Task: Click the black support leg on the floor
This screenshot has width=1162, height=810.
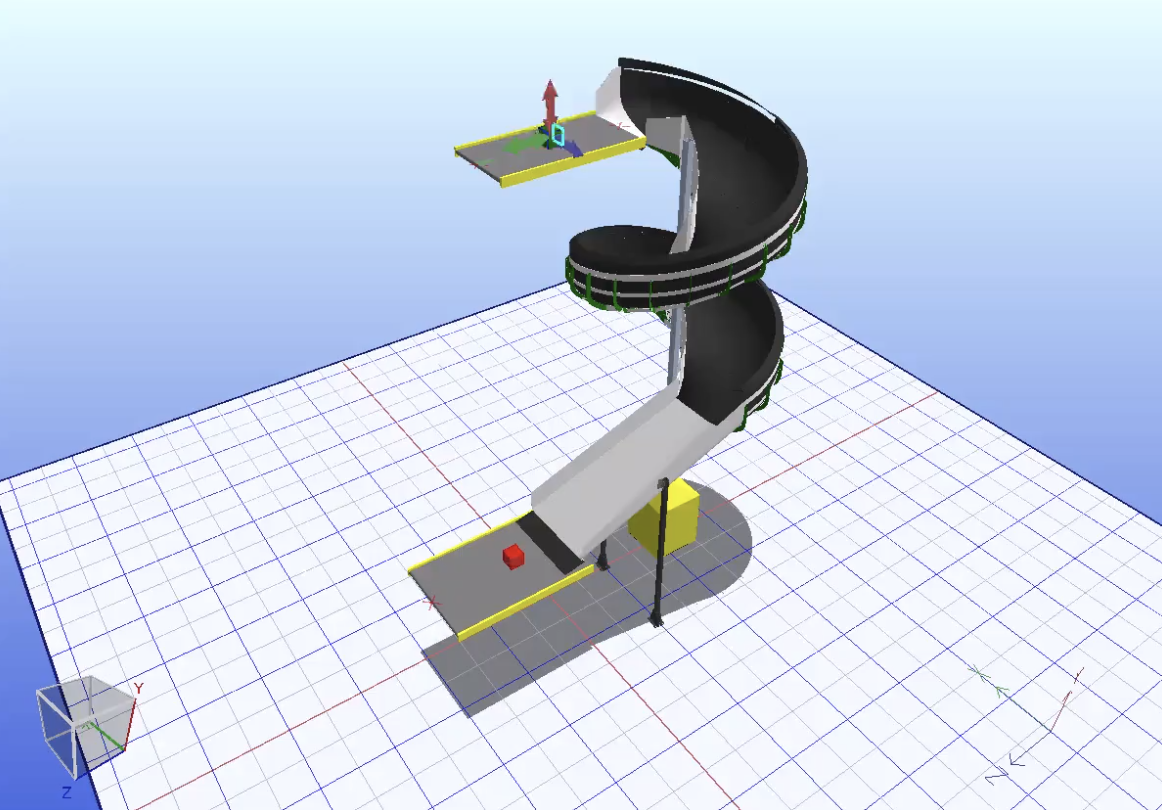Action: 659,560
